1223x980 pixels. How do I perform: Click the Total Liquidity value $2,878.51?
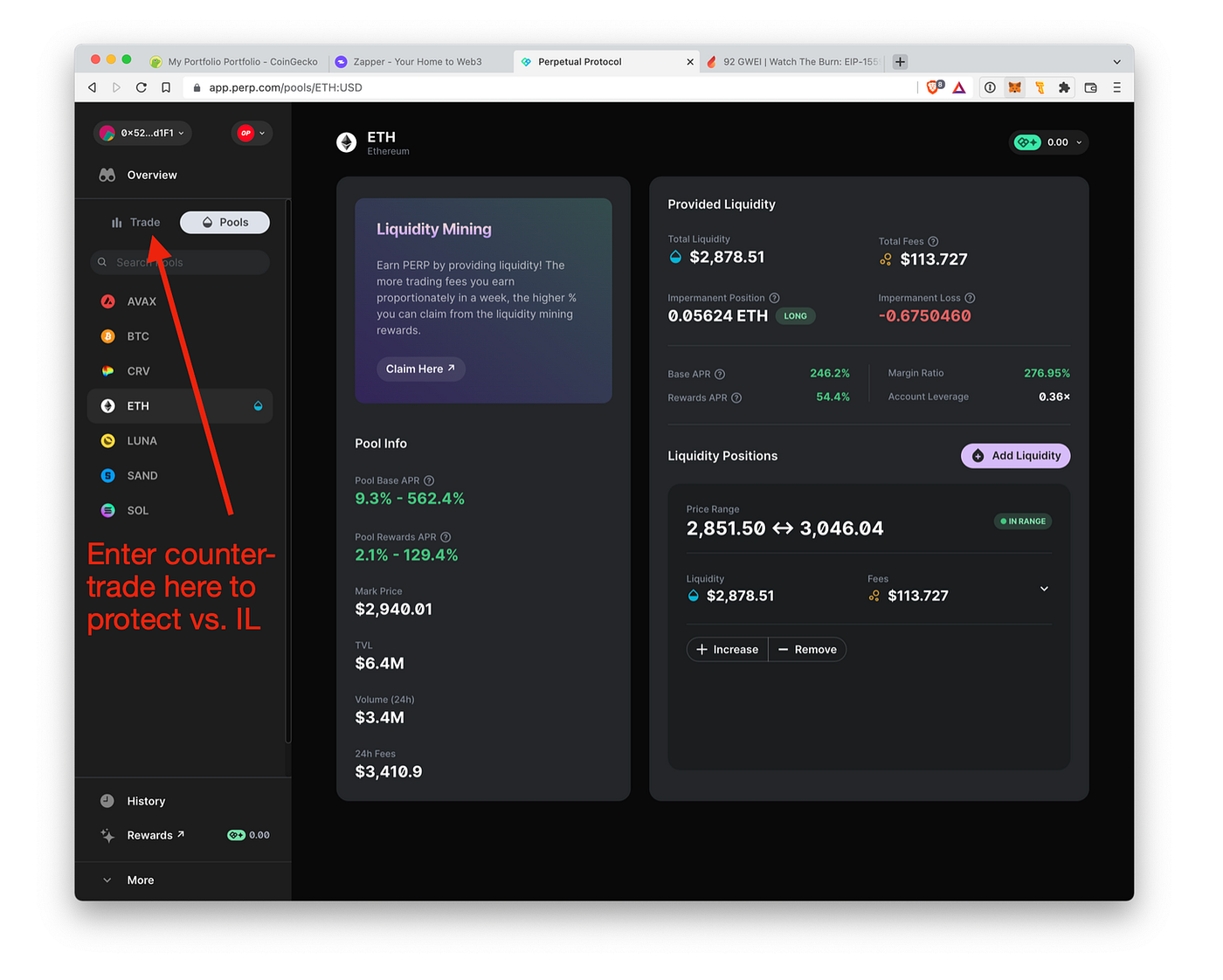click(727, 257)
